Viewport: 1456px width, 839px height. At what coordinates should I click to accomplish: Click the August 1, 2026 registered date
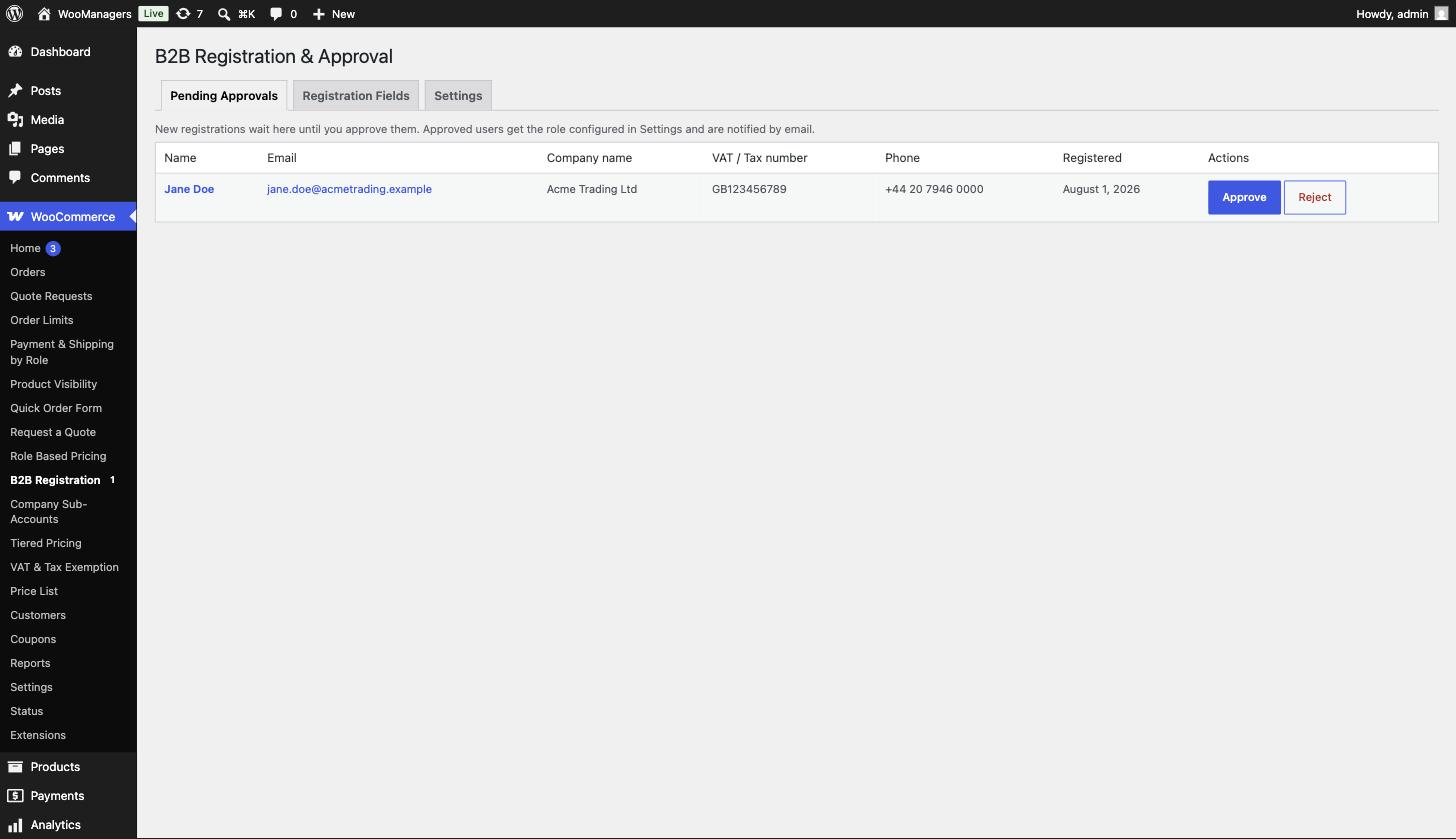[x=1101, y=189]
